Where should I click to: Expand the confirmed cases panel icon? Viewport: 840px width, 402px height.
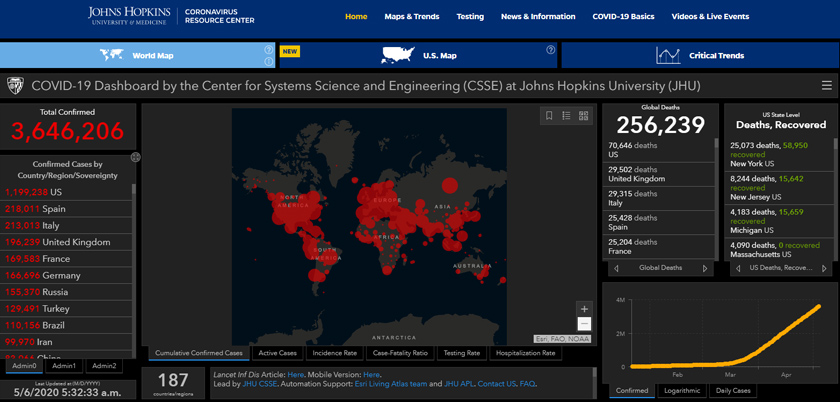pos(135,157)
